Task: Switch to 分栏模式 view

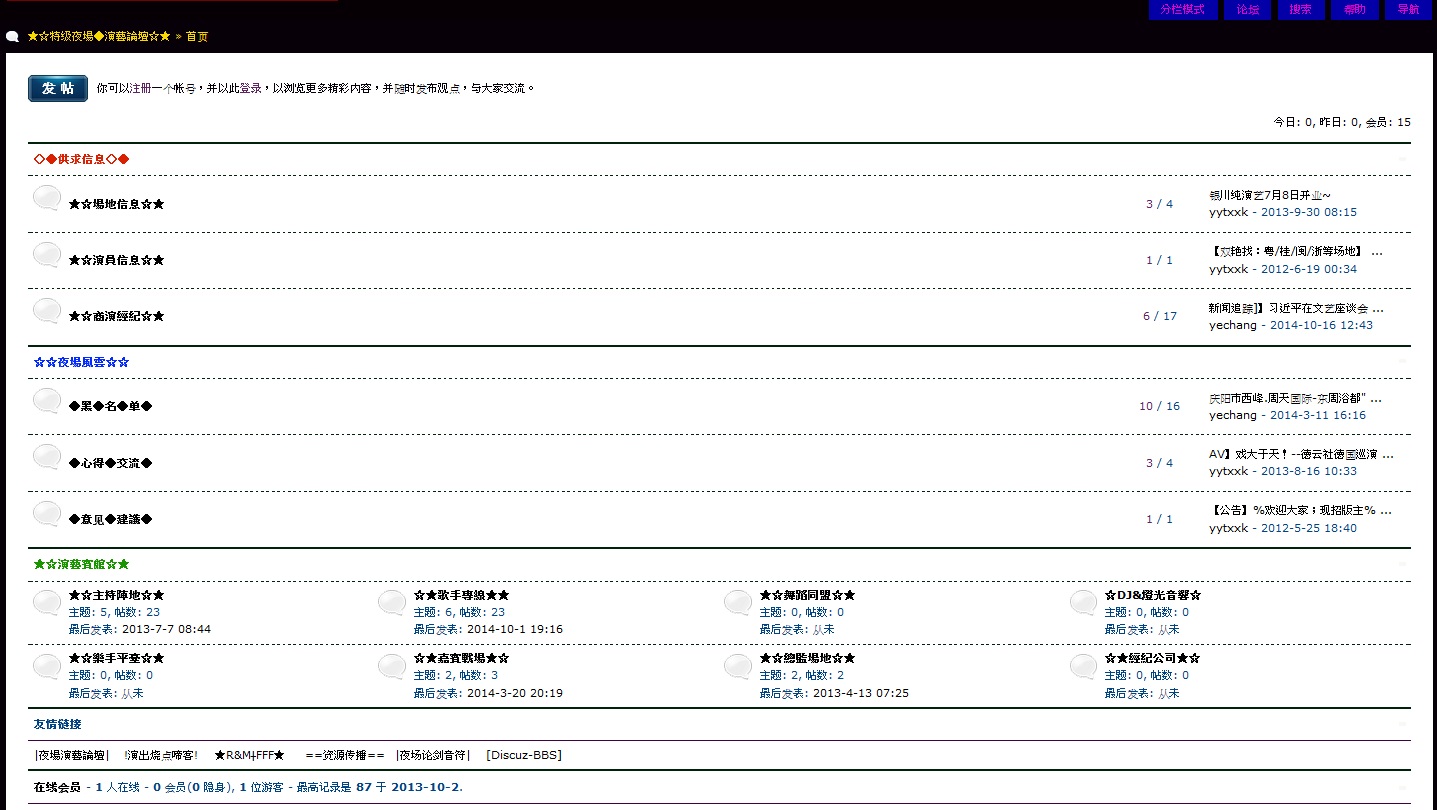Action: click(1182, 10)
